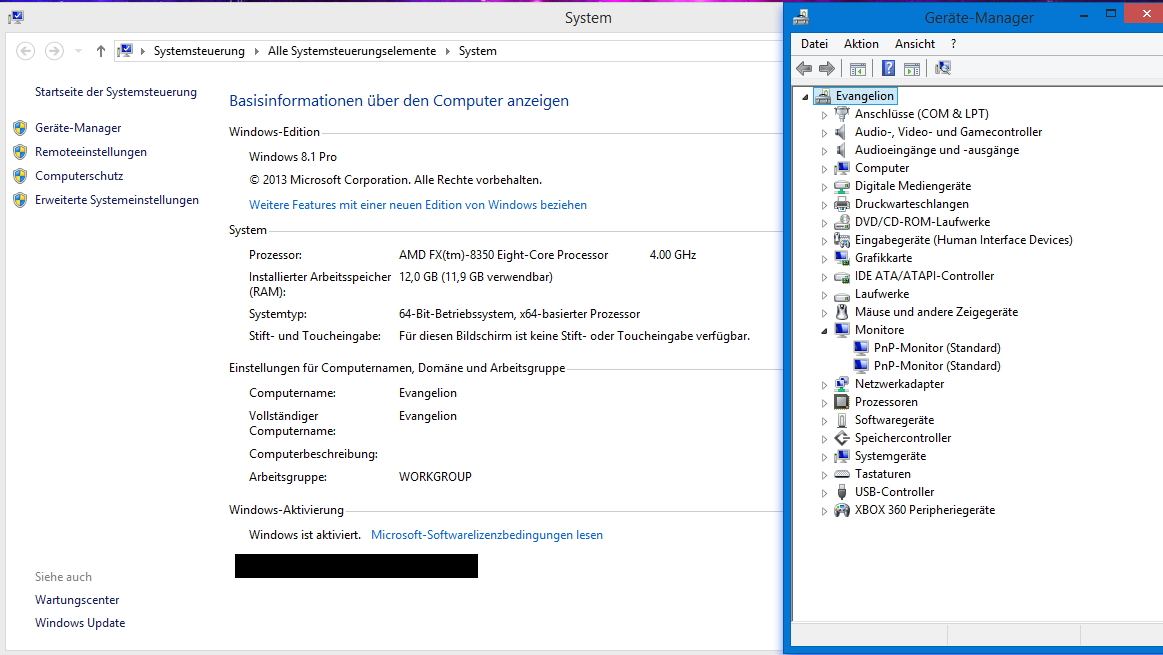The image size is (1163, 655).
Task: Click the System breadcrumb item
Action: (x=478, y=51)
